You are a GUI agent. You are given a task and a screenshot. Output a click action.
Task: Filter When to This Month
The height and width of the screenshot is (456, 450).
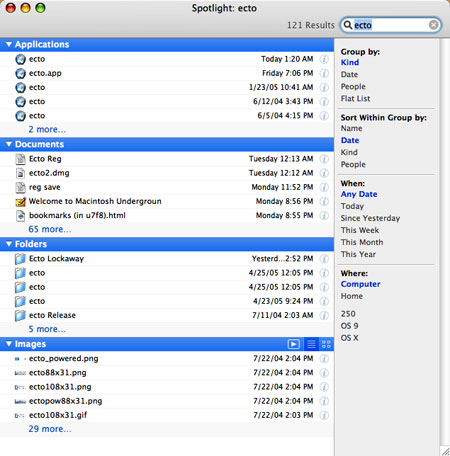click(362, 242)
